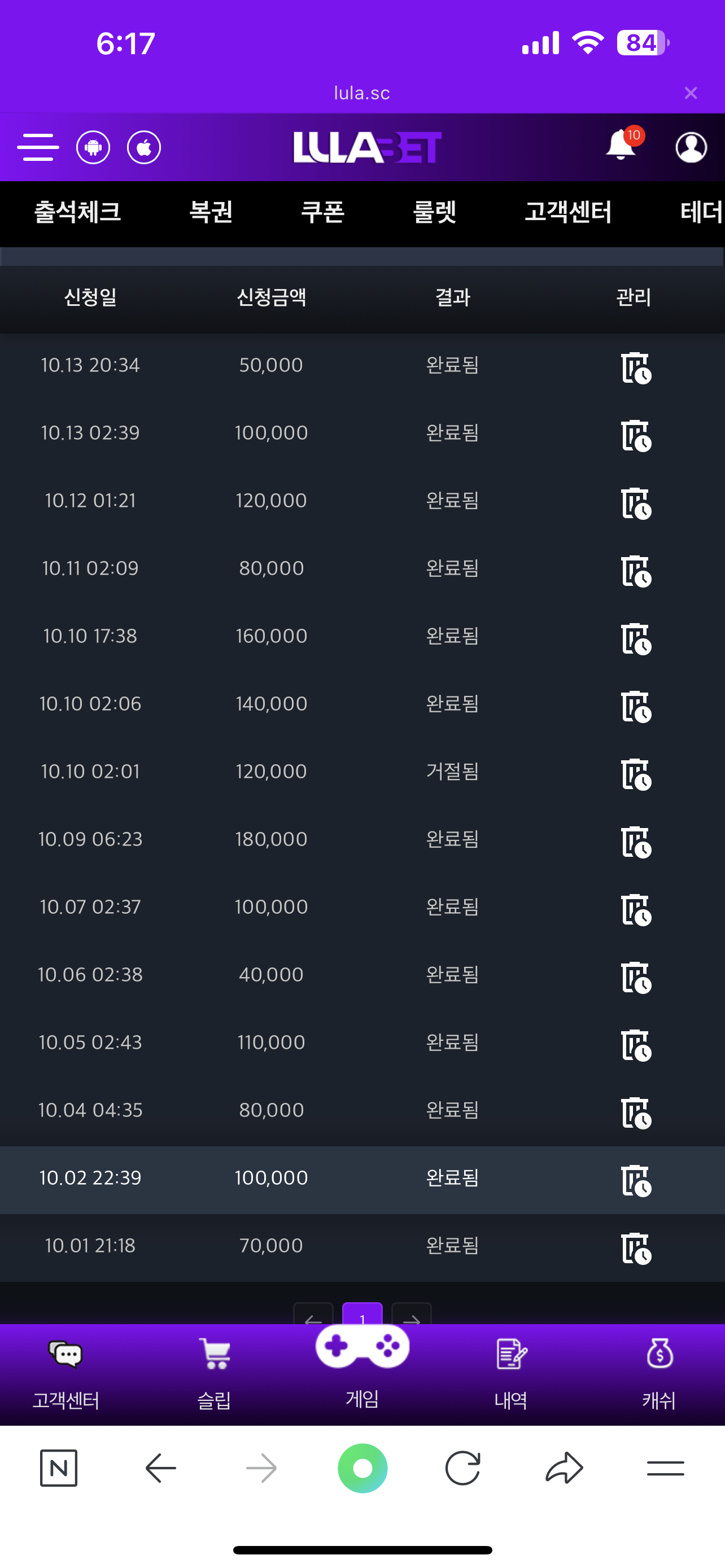Go back with the browser back arrow
This screenshot has width=725, height=1568.
[x=161, y=1468]
